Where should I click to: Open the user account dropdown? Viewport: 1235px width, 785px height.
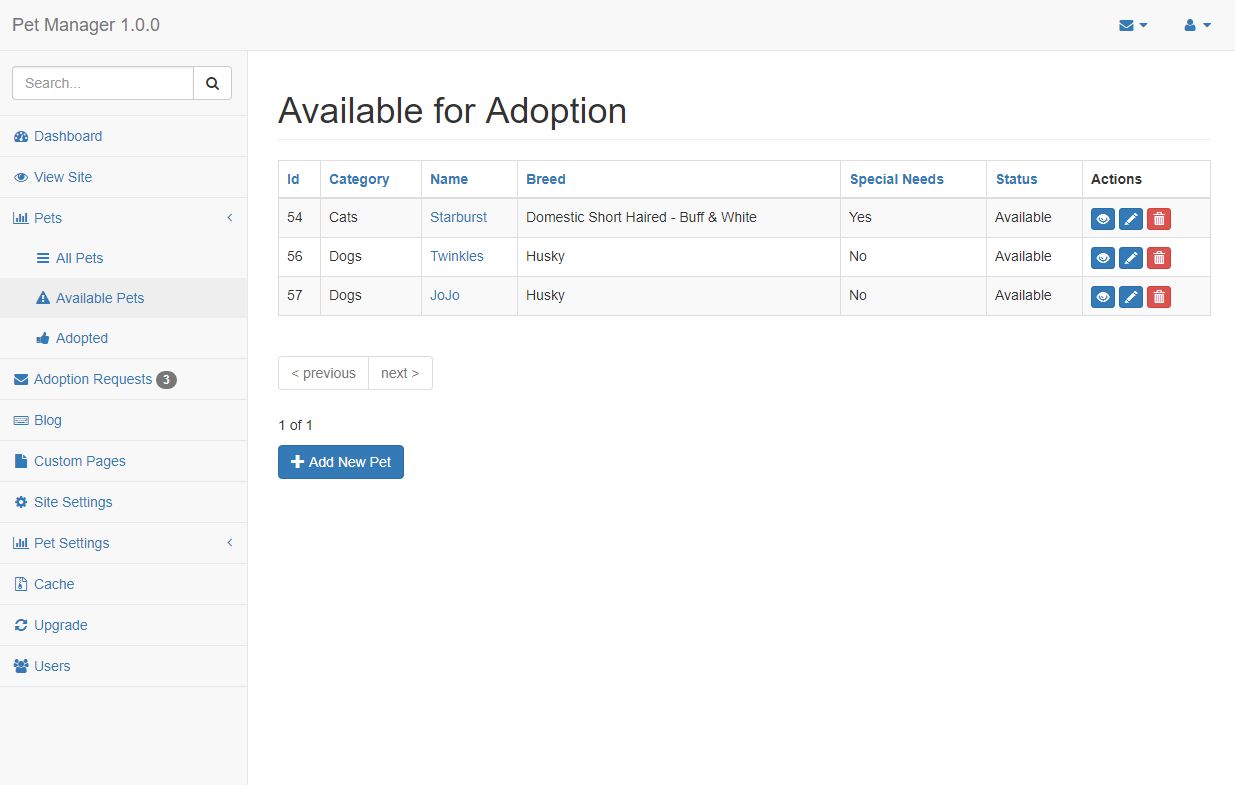point(1197,25)
